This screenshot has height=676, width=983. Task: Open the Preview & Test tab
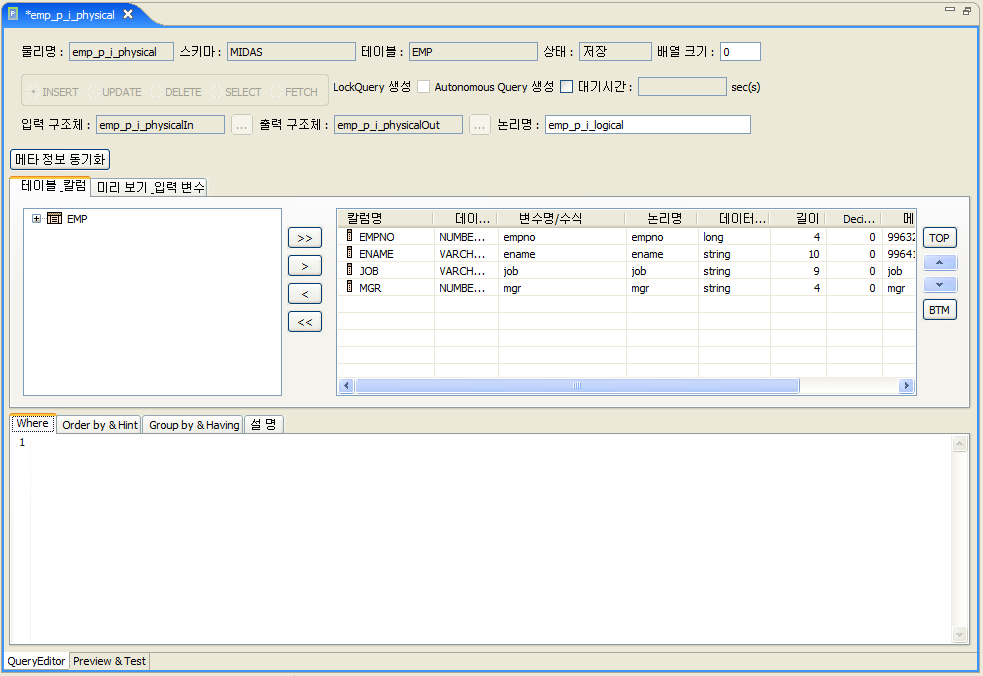click(x=108, y=661)
